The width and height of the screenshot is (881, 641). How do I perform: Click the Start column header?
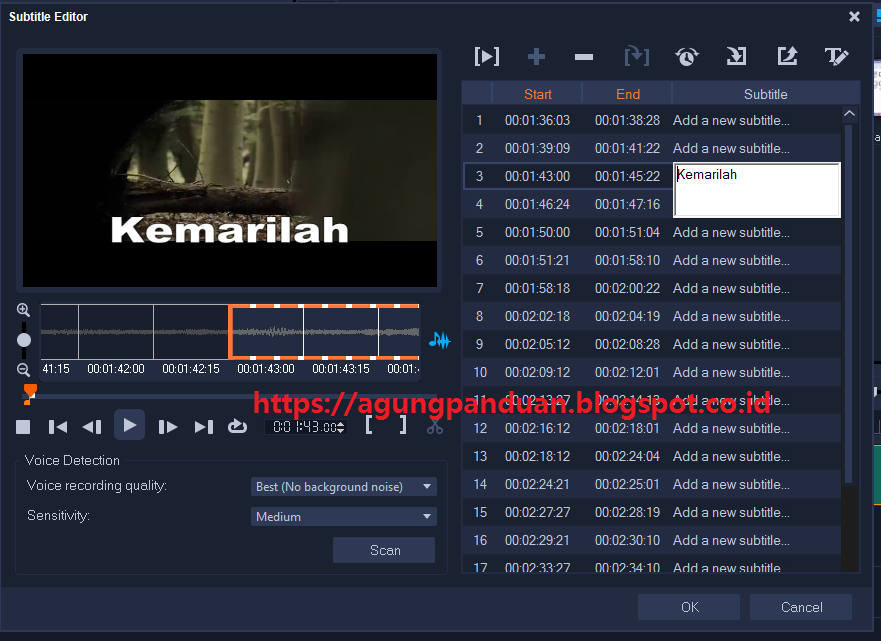537,94
